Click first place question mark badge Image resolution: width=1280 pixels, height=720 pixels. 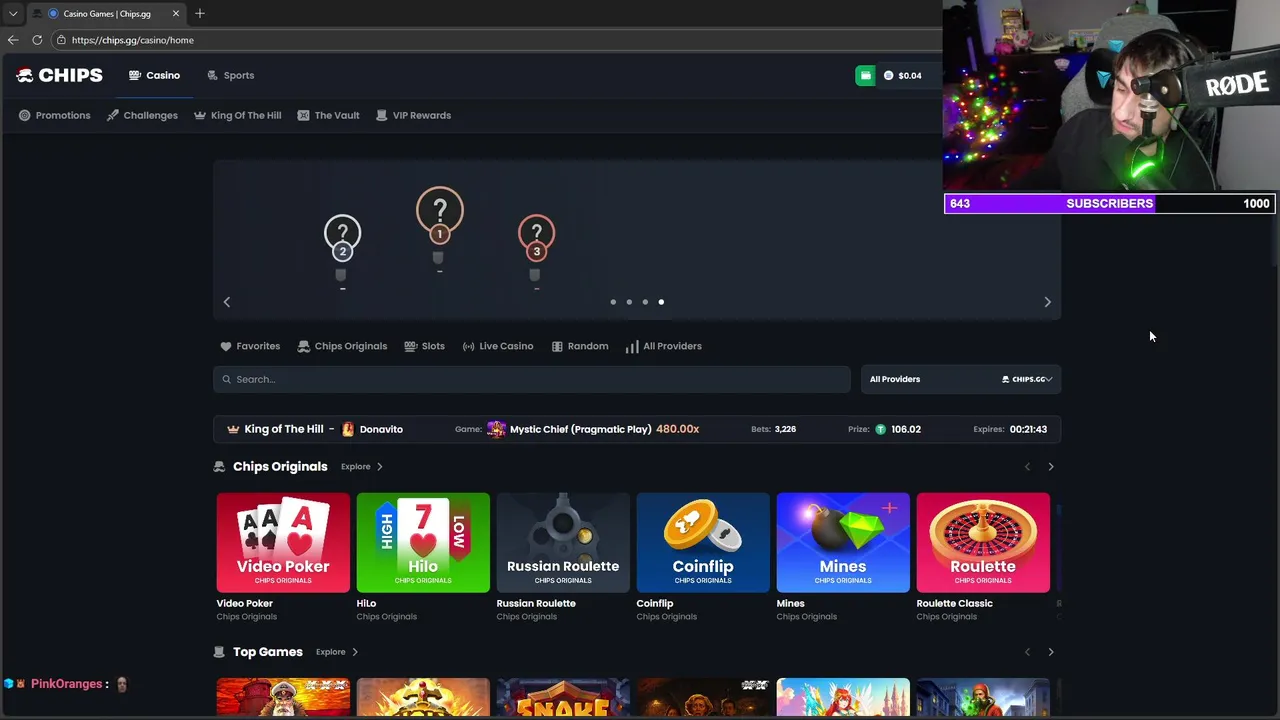click(439, 214)
